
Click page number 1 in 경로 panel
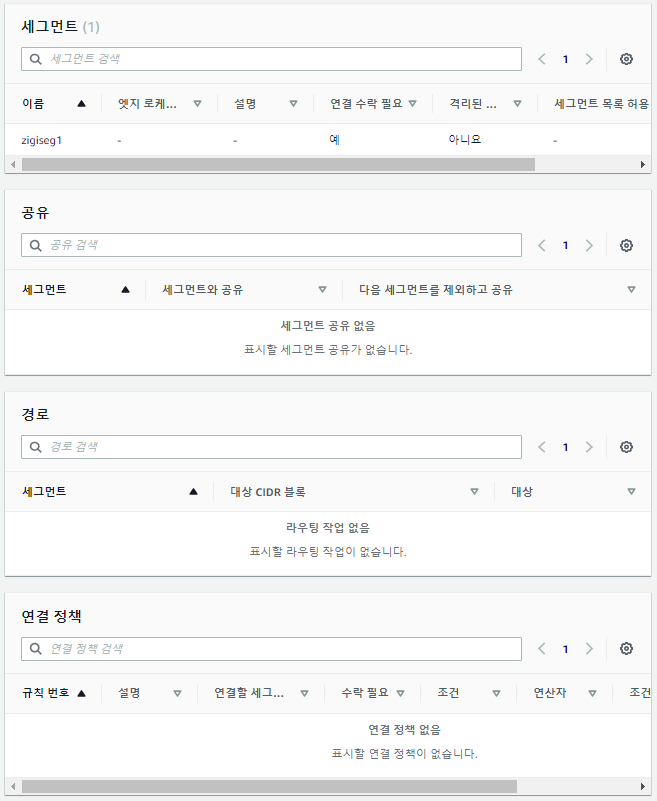pyautogui.click(x=566, y=447)
